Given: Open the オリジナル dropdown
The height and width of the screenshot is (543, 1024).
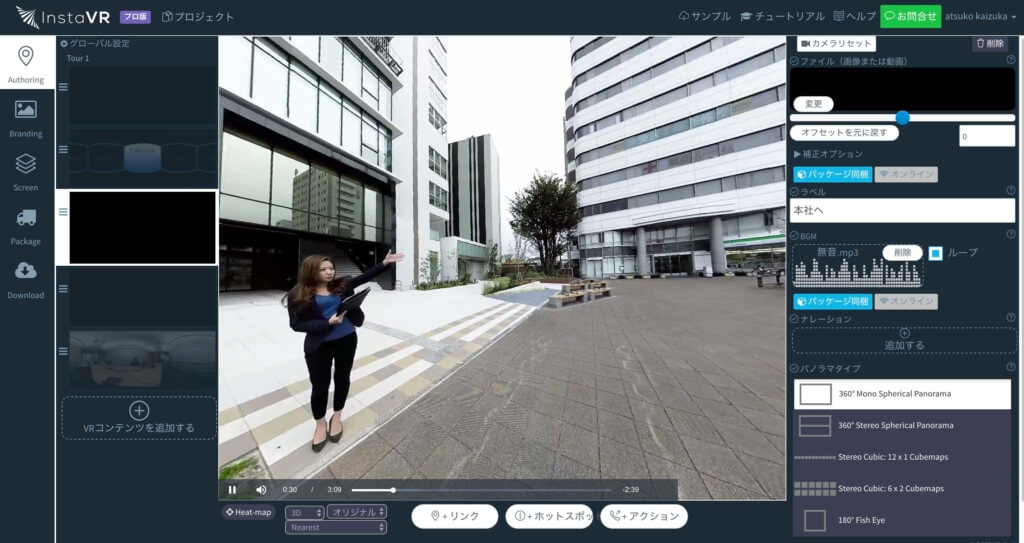Looking at the screenshot, I should tap(357, 512).
